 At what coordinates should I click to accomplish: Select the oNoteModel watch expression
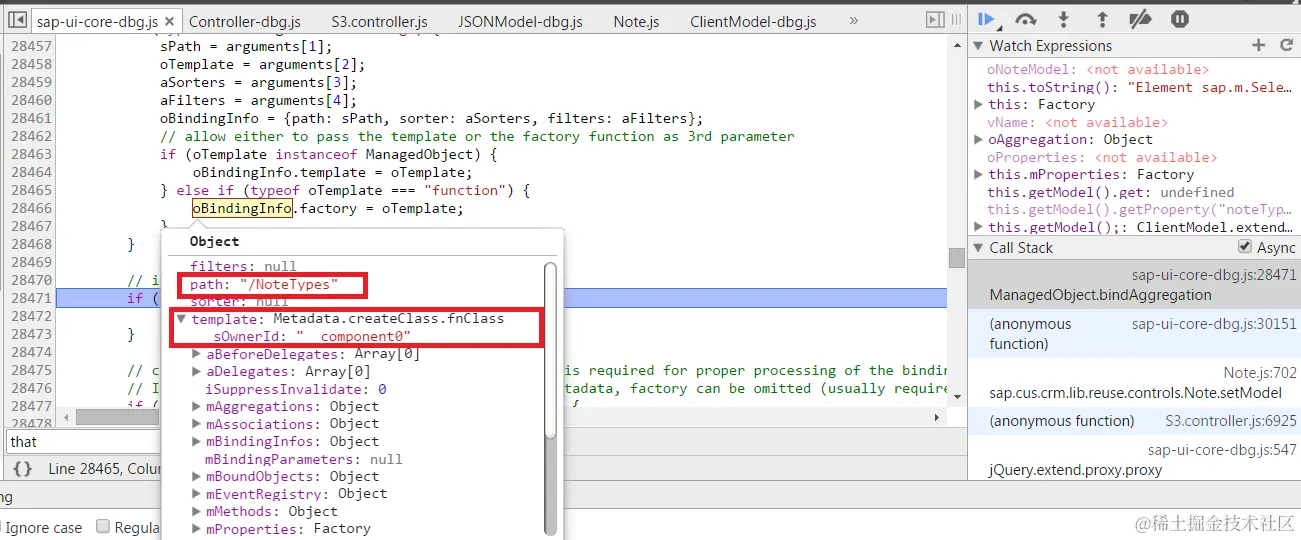click(x=1098, y=69)
